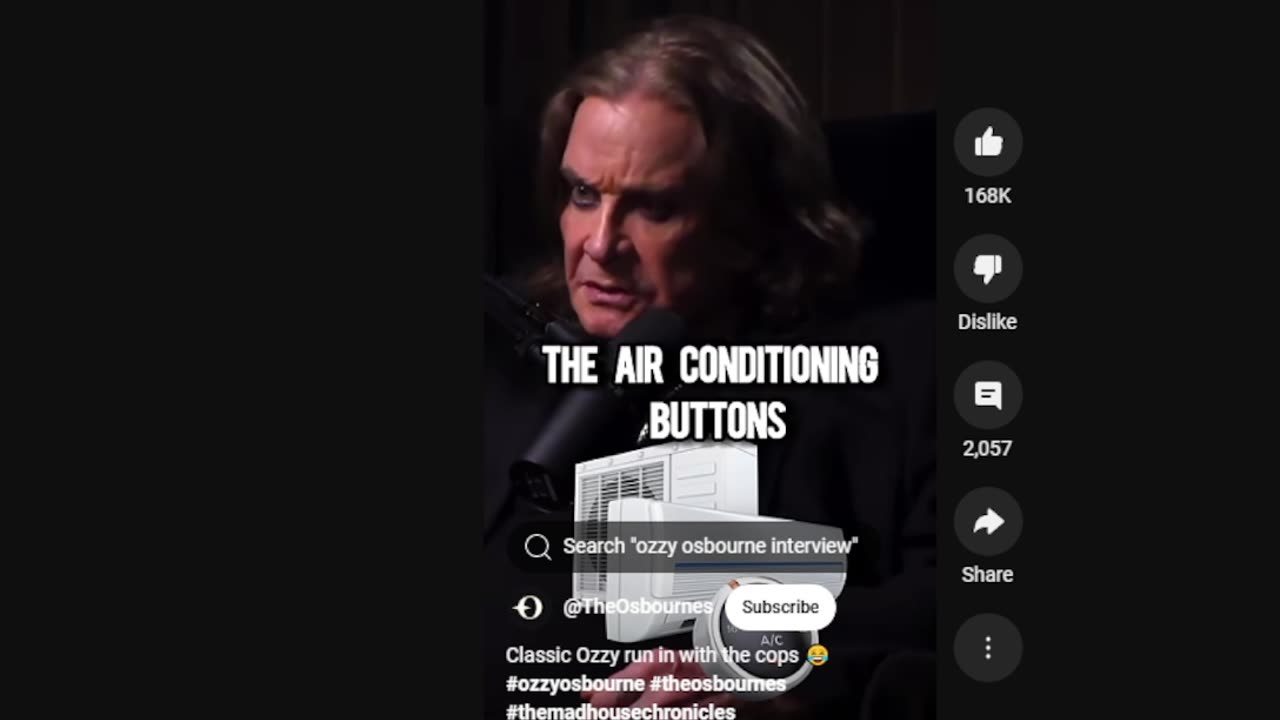The width and height of the screenshot is (1280, 720).
Task: Like the short with thumbs up icon
Action: (x=987, y=143)
